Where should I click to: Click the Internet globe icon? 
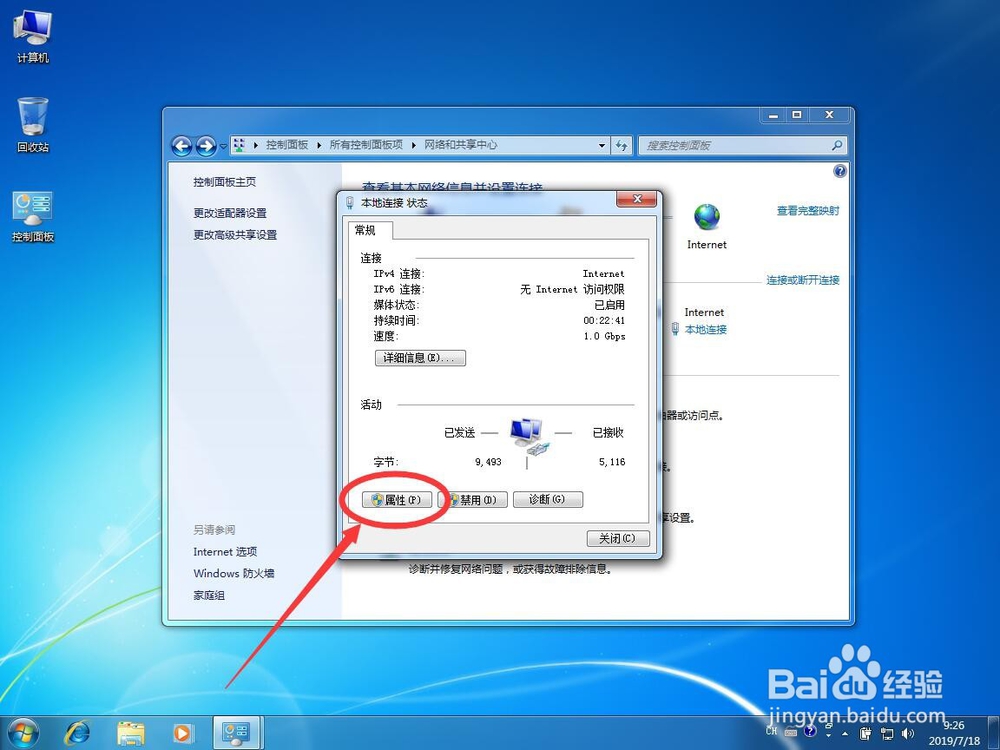[707, 217]
